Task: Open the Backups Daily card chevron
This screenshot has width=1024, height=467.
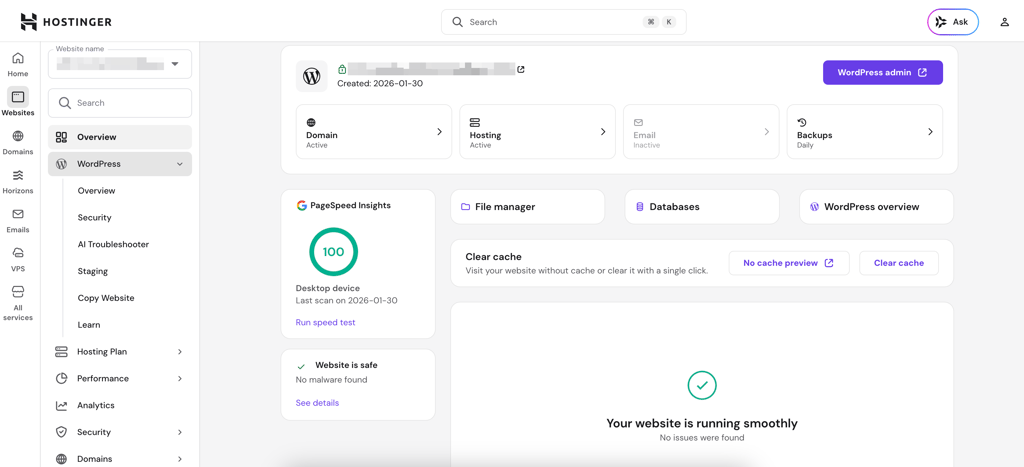Action: pos(930,131)
